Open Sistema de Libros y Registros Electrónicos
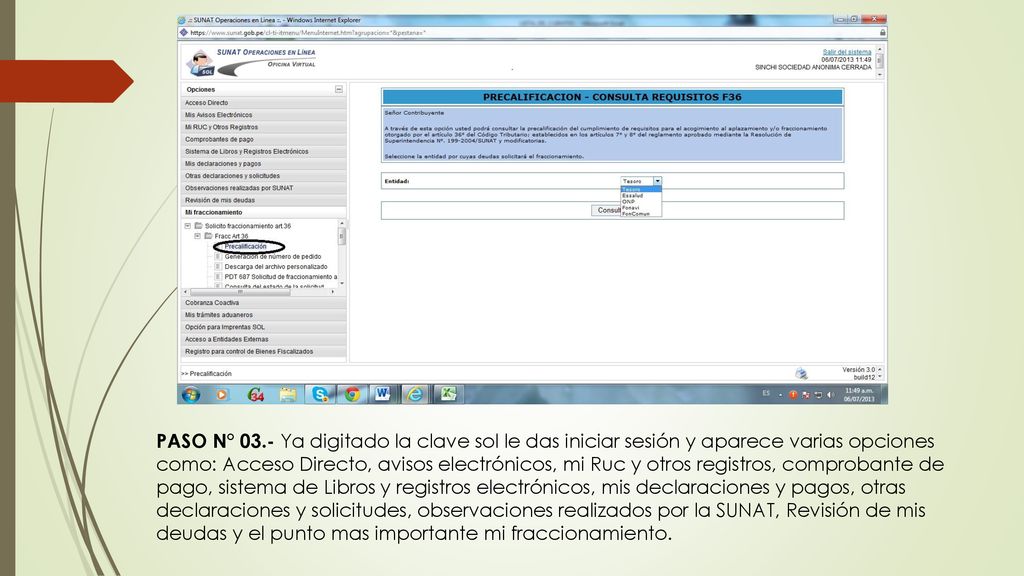The image size is (1024, 576). pos(264,152)
